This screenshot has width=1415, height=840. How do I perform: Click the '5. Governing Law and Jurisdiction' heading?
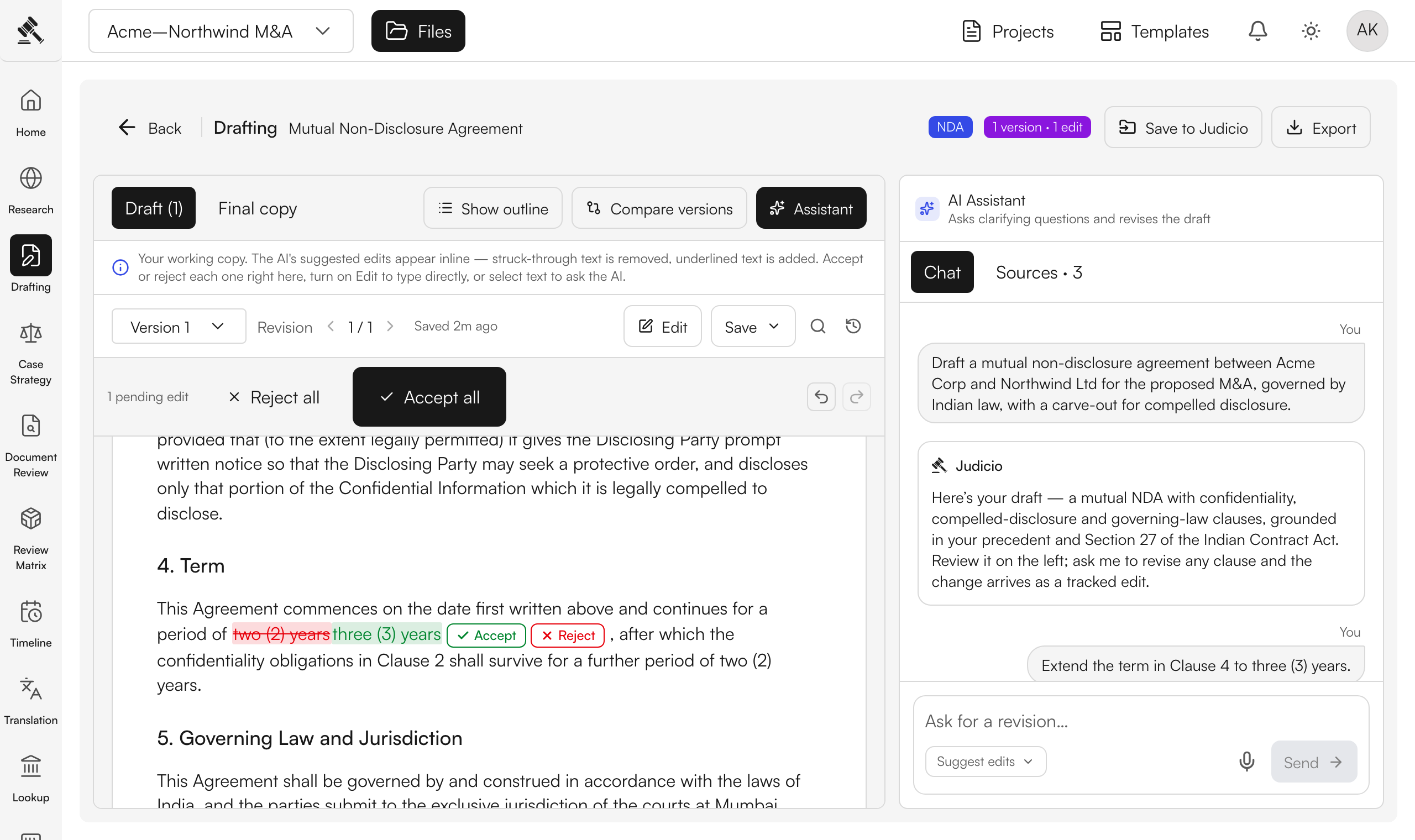[x=310, y=738]
